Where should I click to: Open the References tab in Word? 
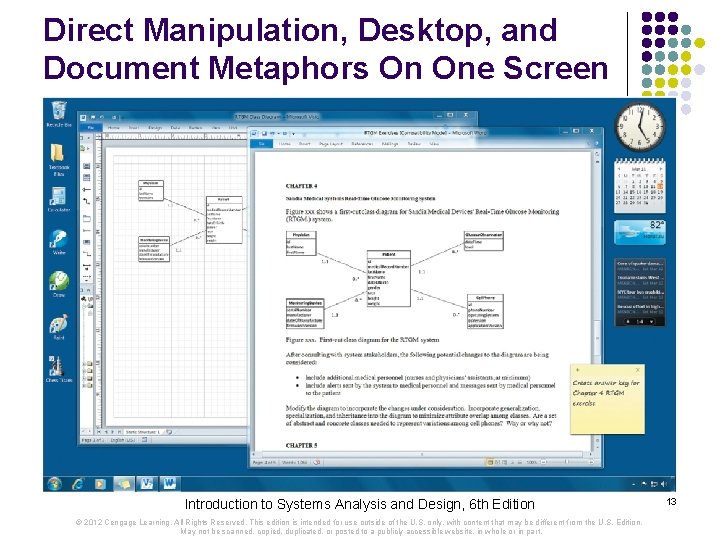tap(362, 144)
